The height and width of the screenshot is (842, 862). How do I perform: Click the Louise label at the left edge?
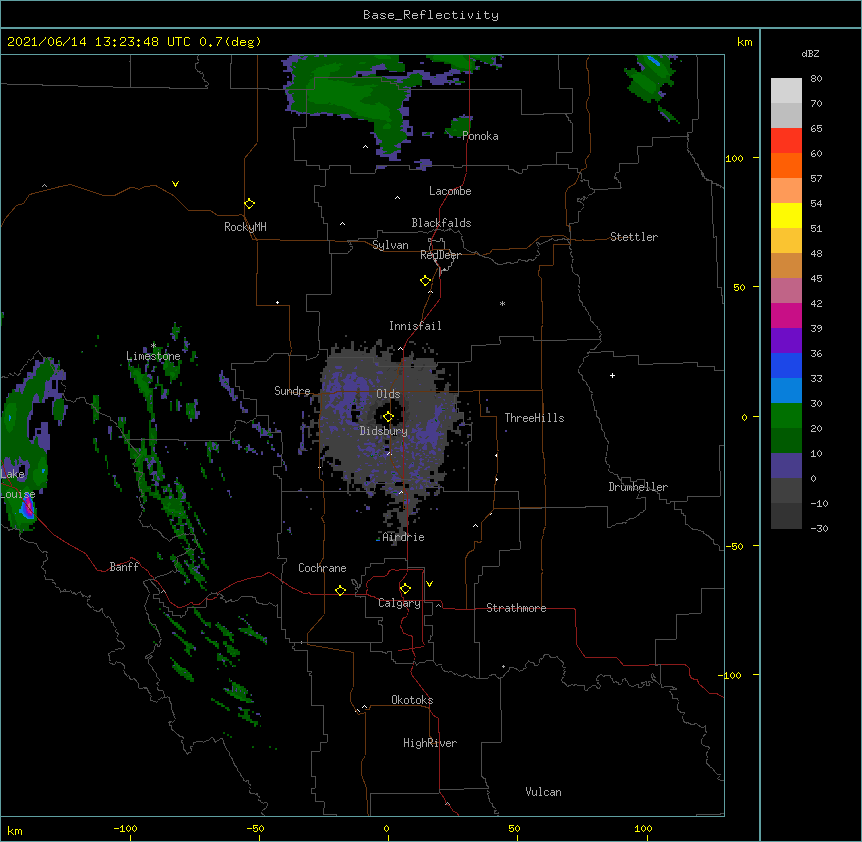pos(18,494)
